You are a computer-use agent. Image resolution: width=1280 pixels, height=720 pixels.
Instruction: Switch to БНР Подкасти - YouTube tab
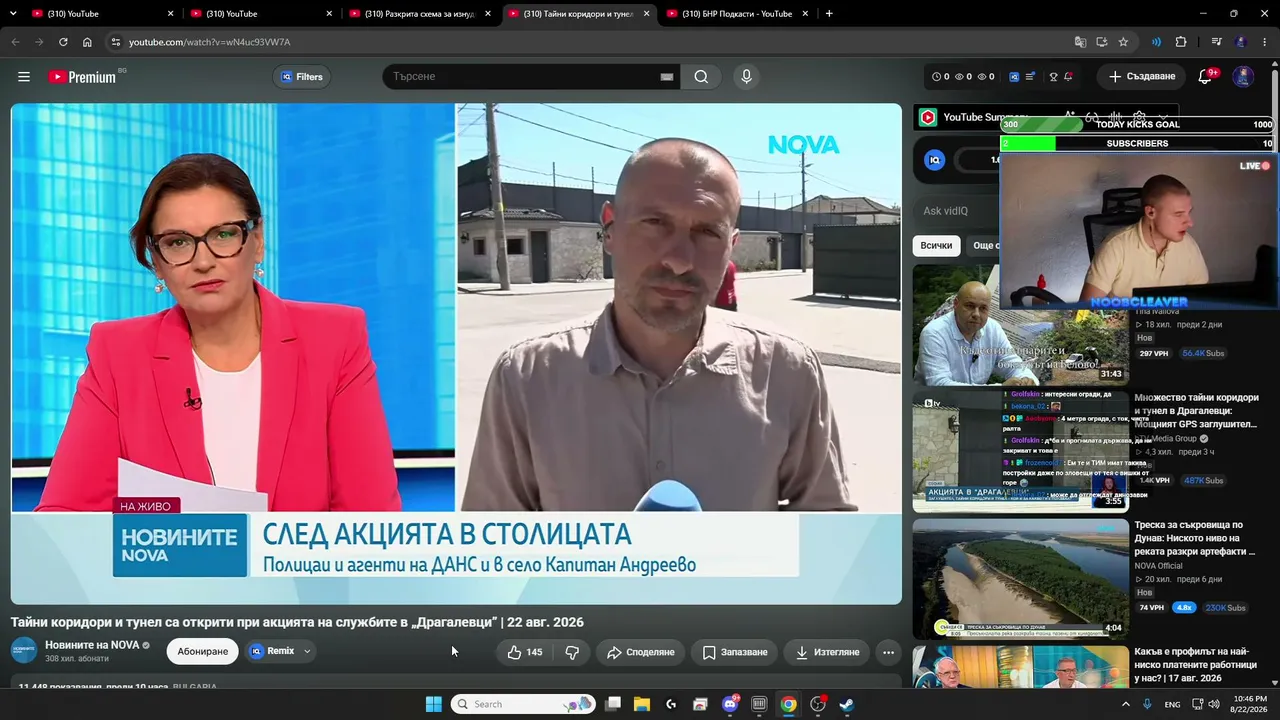pos(739,14)
